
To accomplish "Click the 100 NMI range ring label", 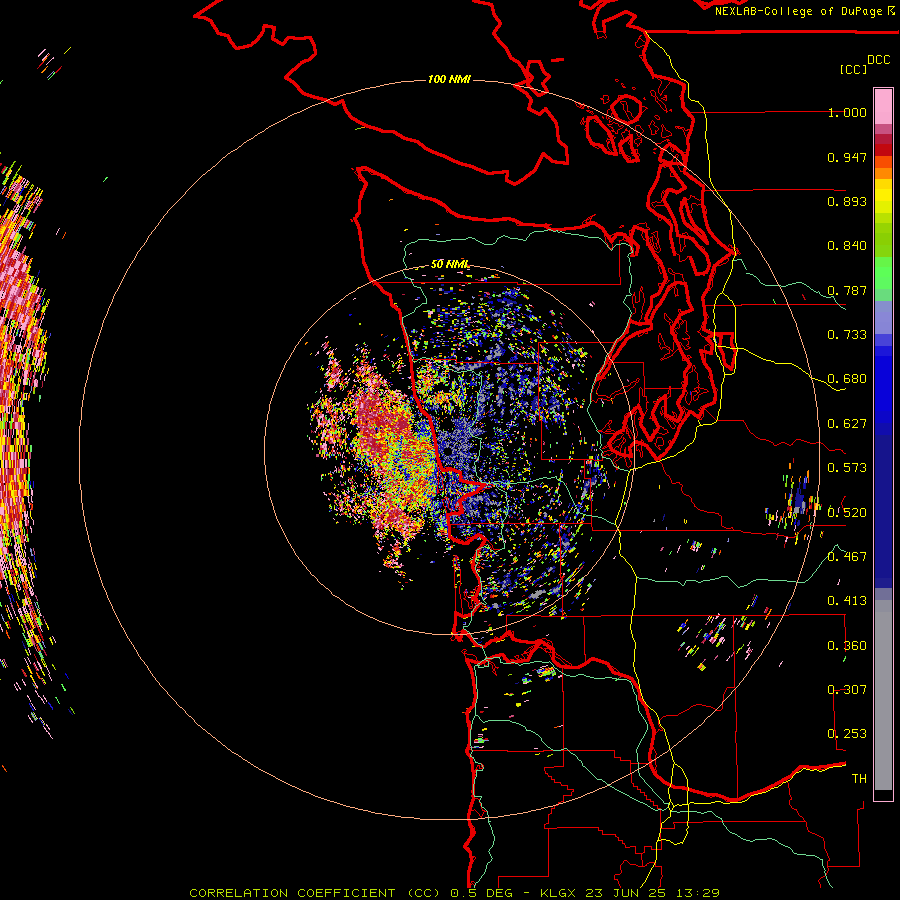I will tap(449, 79).
